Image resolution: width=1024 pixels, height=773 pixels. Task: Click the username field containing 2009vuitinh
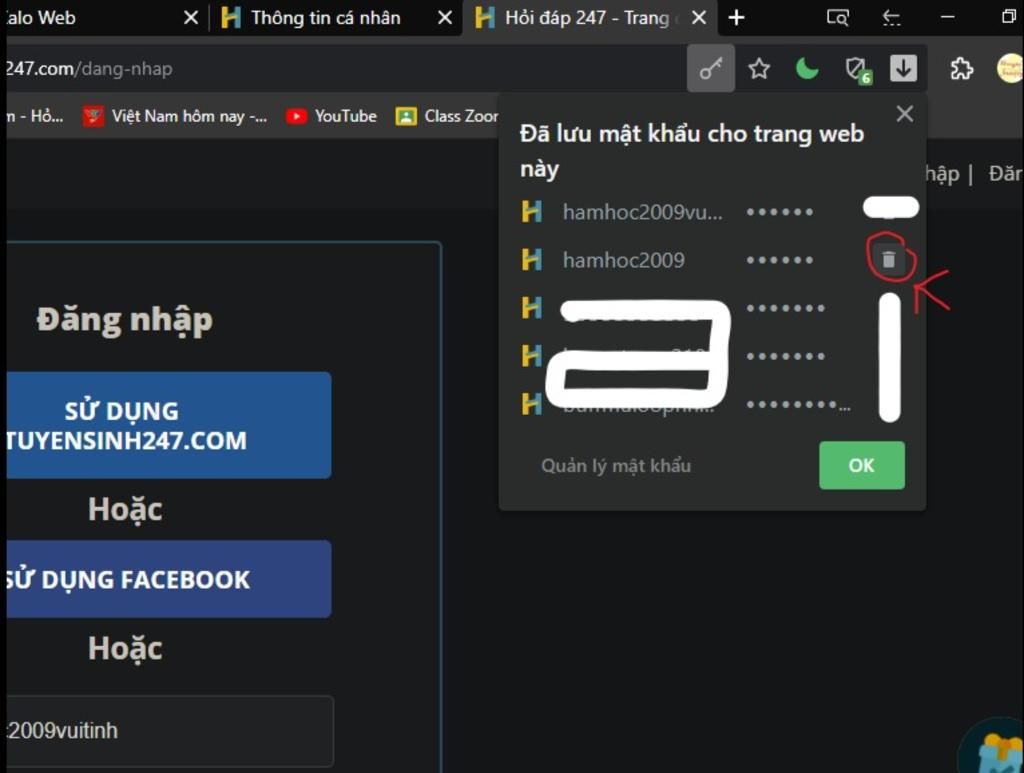[170, 731]
